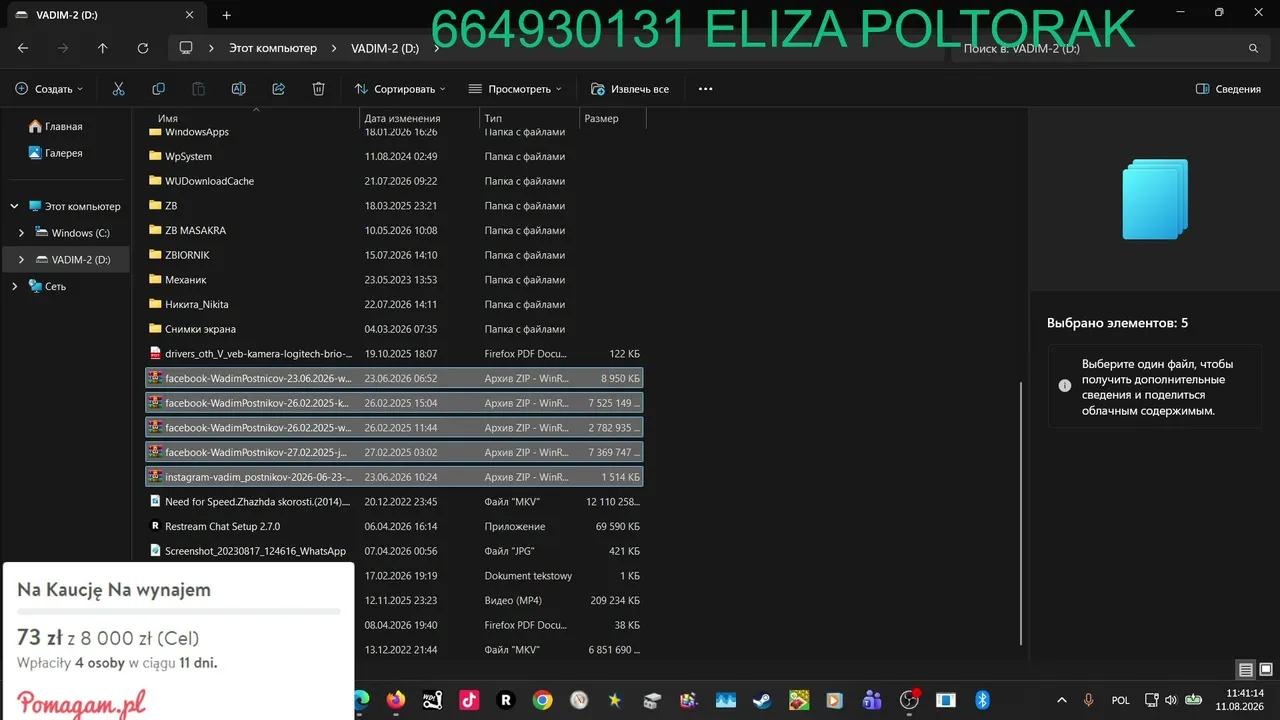The height and width of the screenshot is (720, 1280).
Task: Open Microsoft Edge from the taskbar
Action: (x=360, y=700)
